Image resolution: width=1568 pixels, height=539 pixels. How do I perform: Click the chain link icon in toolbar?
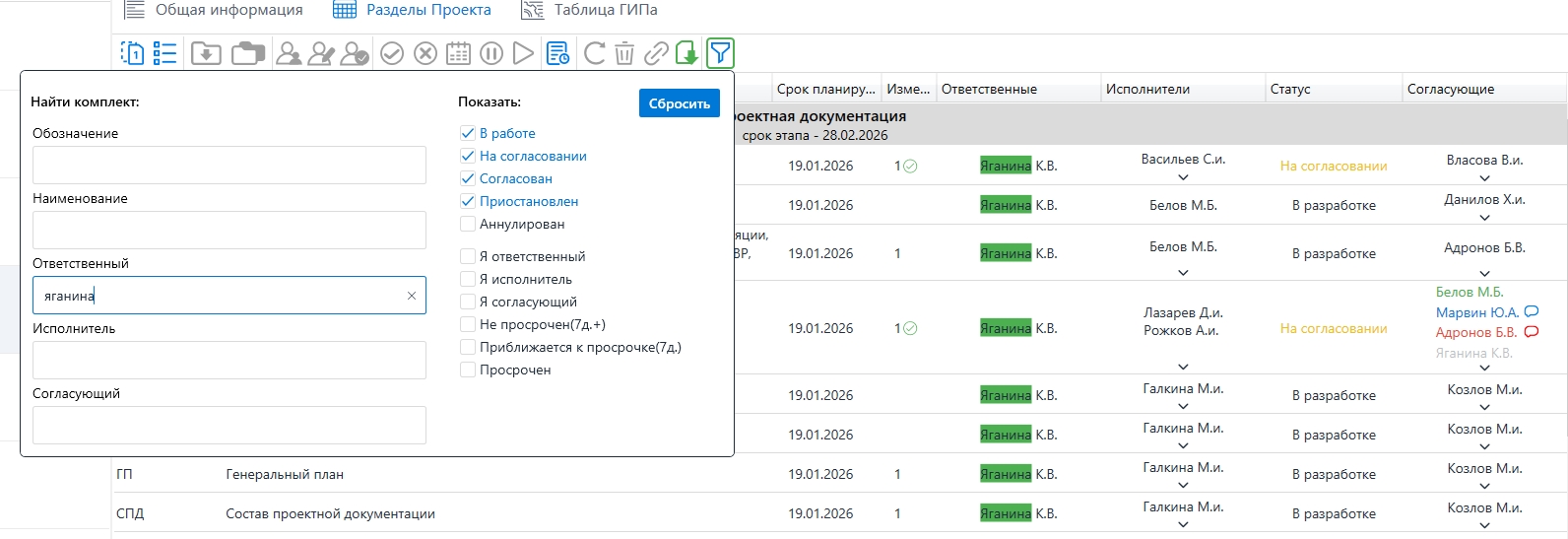[656, 53]
